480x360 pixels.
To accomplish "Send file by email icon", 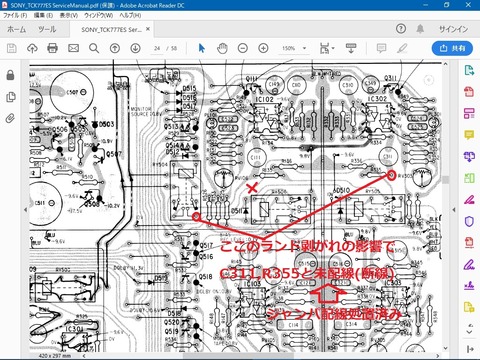I will [73, 49].
